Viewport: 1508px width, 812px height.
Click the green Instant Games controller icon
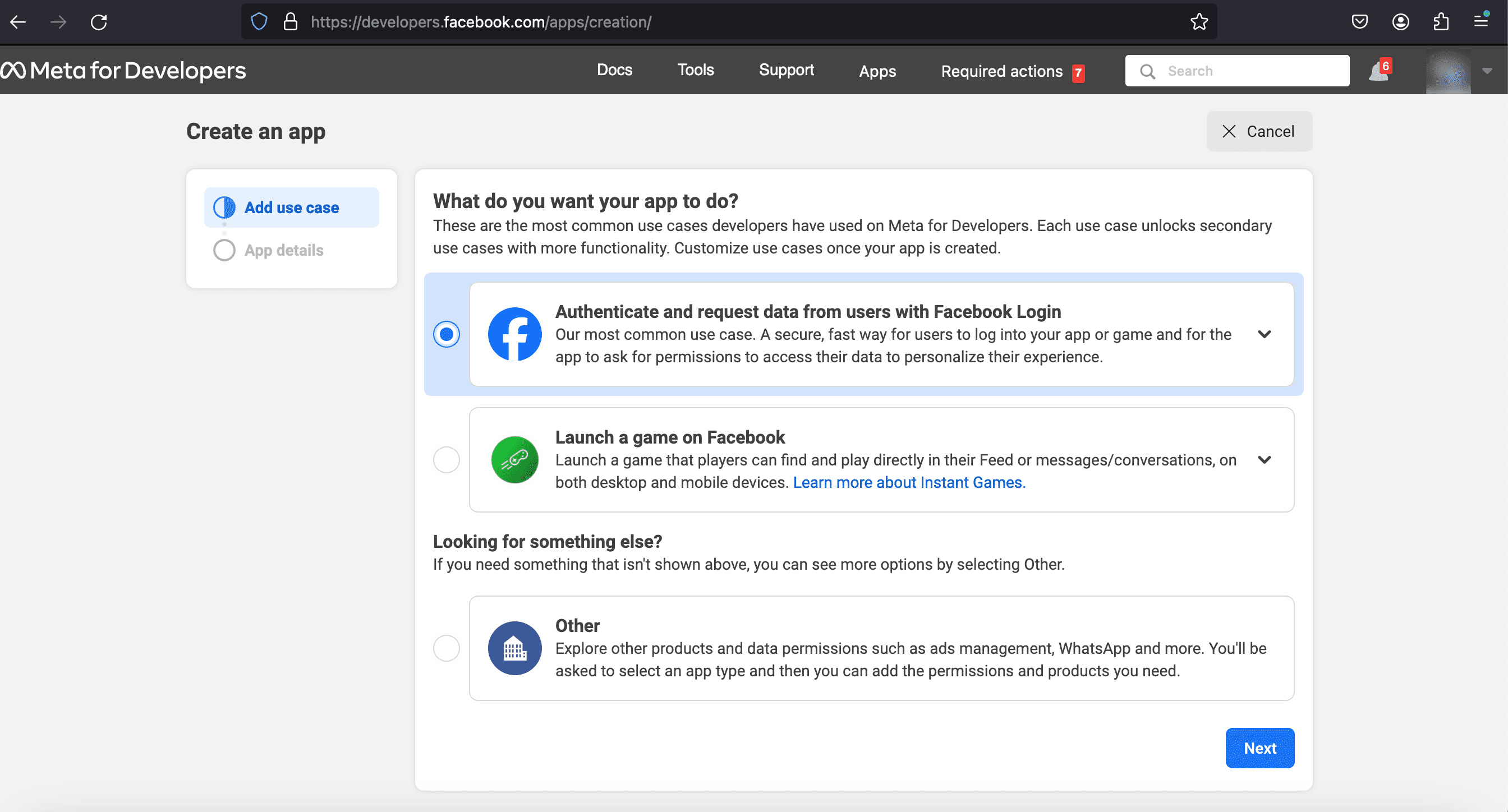[x=514, y=460]
